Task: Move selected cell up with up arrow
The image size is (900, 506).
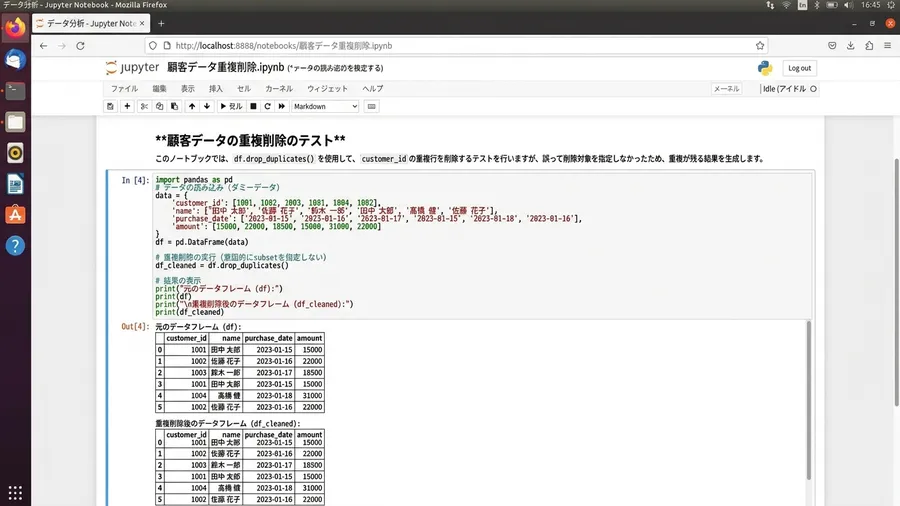Action: pos(192,106)
